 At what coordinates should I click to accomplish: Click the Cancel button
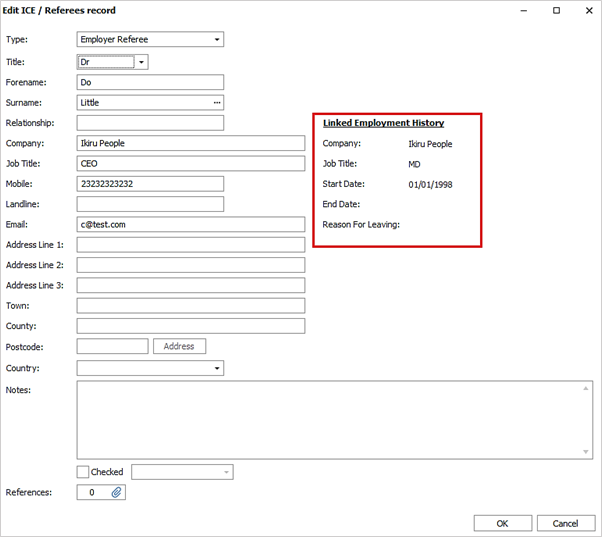click(x=566, y=523)
